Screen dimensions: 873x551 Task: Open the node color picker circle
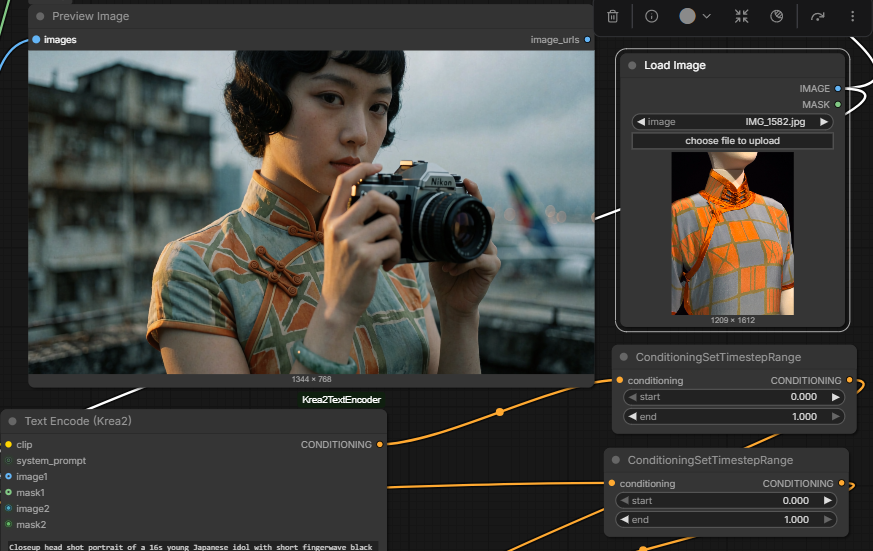[x=688, y=16]
